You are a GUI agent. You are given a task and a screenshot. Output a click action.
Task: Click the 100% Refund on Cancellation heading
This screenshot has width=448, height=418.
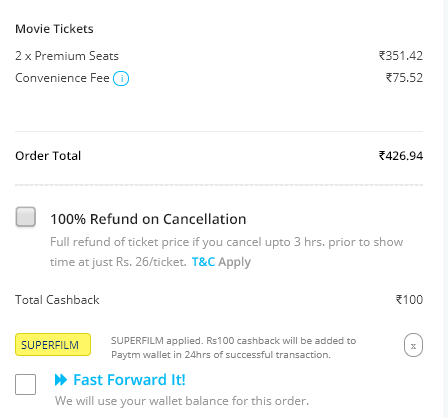pos(148,219)
